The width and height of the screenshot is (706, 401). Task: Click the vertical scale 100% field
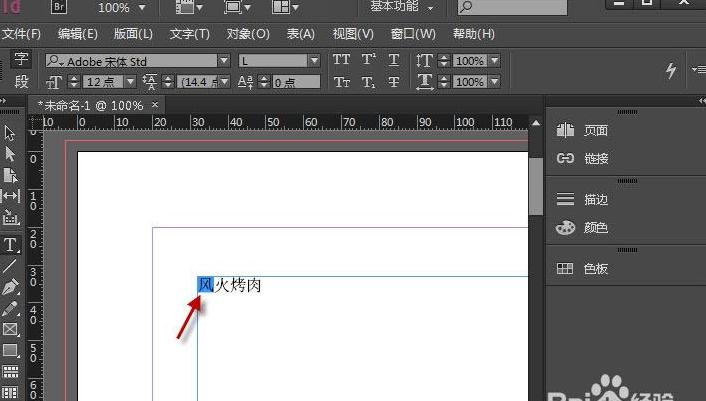(471, 61)
